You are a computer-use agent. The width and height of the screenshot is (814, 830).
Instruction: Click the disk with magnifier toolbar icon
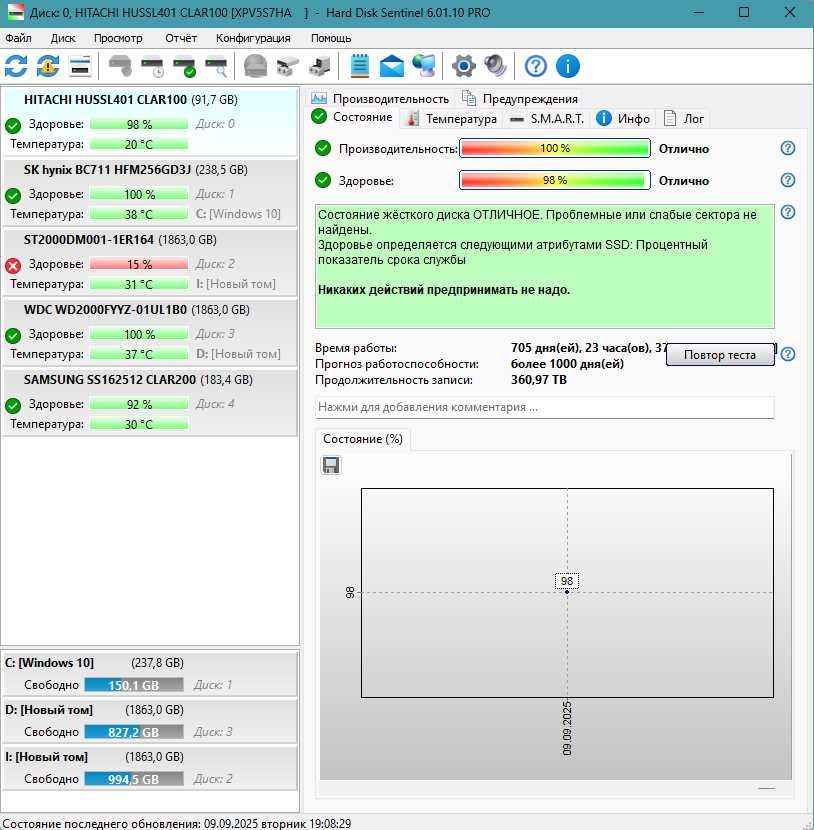point(216,66)
